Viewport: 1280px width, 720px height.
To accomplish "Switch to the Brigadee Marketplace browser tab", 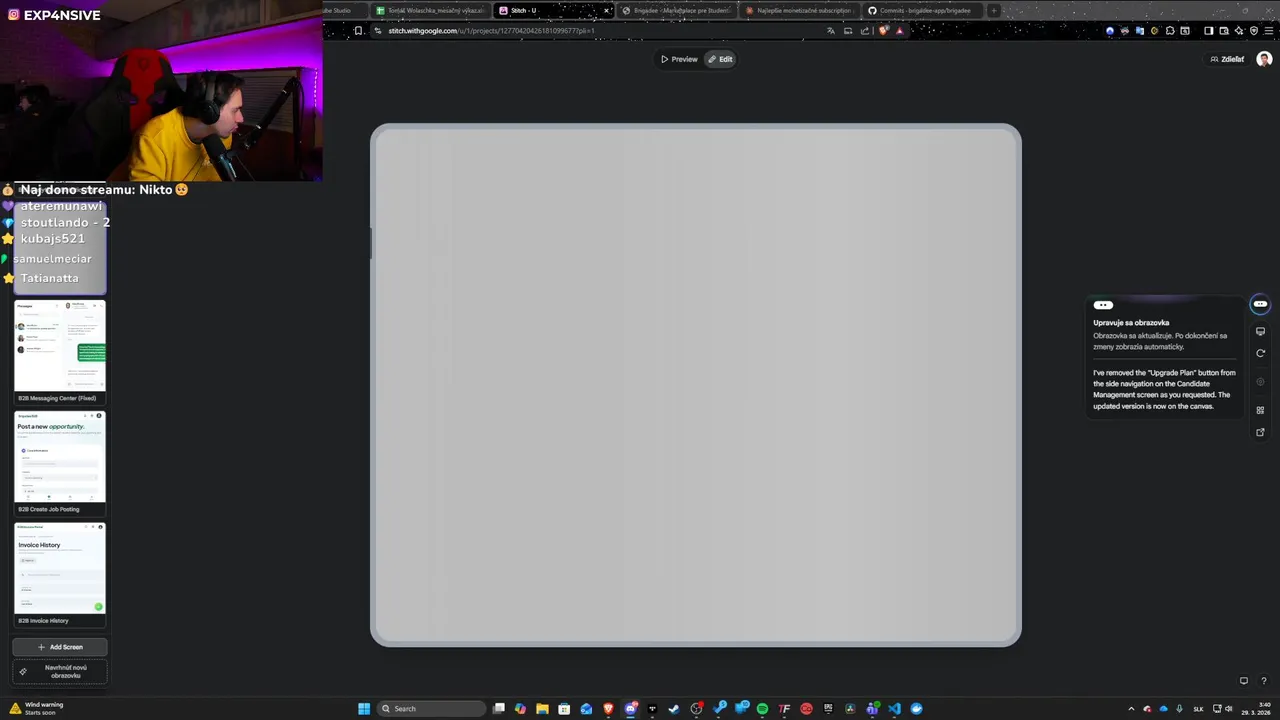I will point(676,10).
